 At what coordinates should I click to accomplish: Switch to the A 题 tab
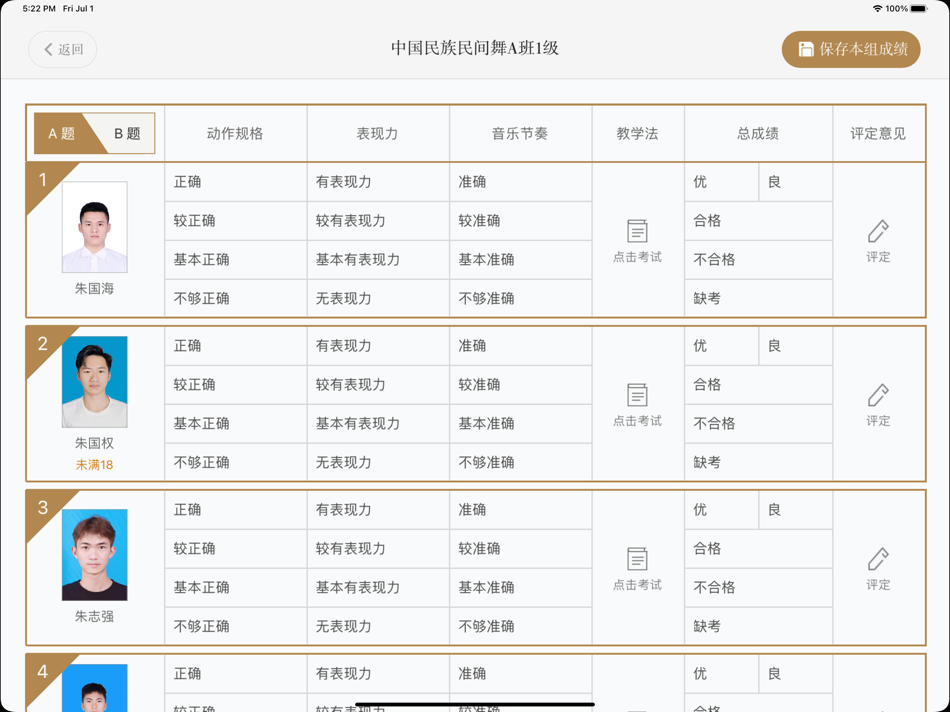(x=61, y=133)
